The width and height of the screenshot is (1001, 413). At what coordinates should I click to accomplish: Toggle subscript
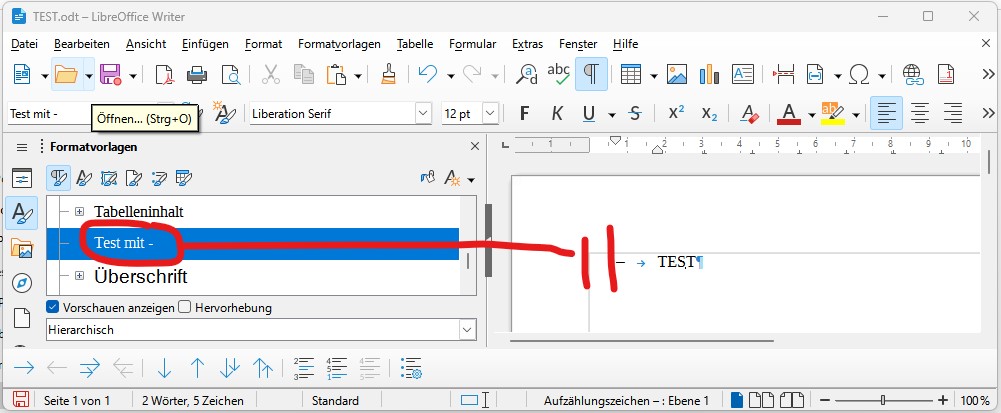[709, 114]
